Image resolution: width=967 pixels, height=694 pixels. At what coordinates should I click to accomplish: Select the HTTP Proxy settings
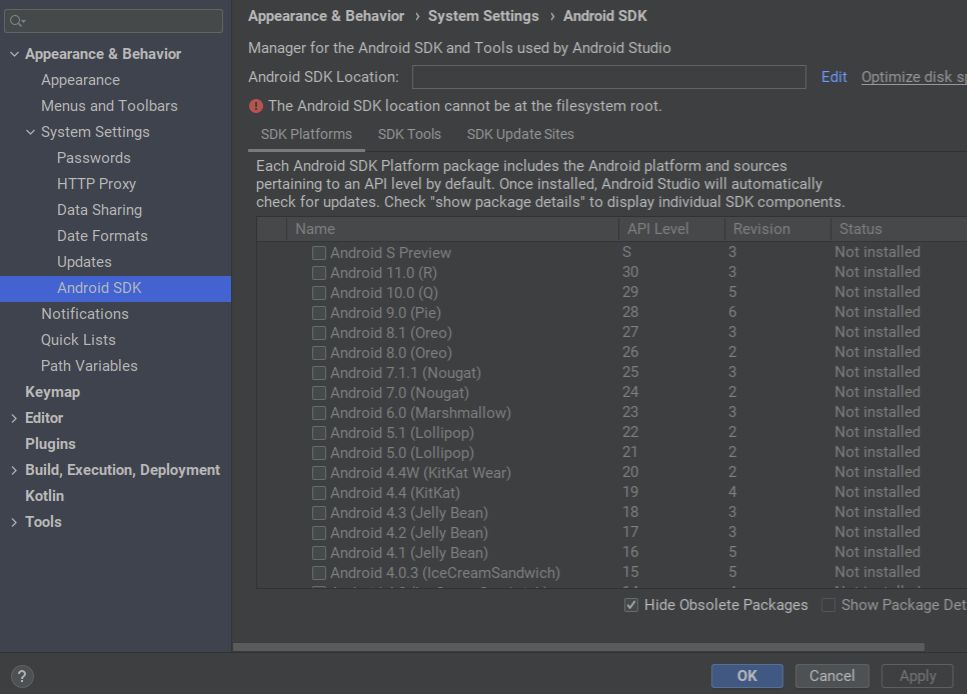tap(96, 184)
